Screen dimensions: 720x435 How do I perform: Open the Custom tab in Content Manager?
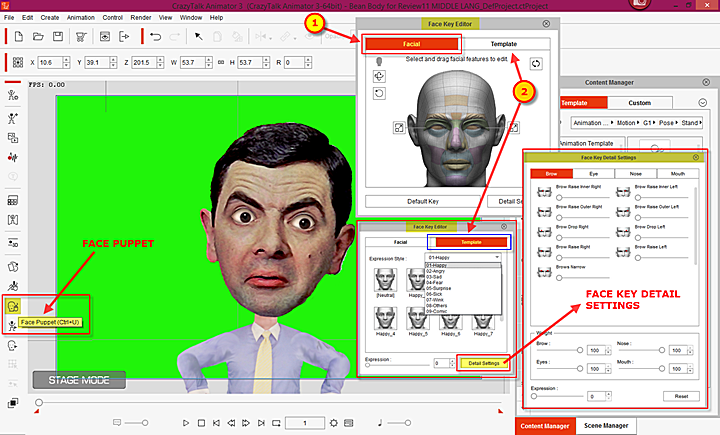click(x=640, y=103)
